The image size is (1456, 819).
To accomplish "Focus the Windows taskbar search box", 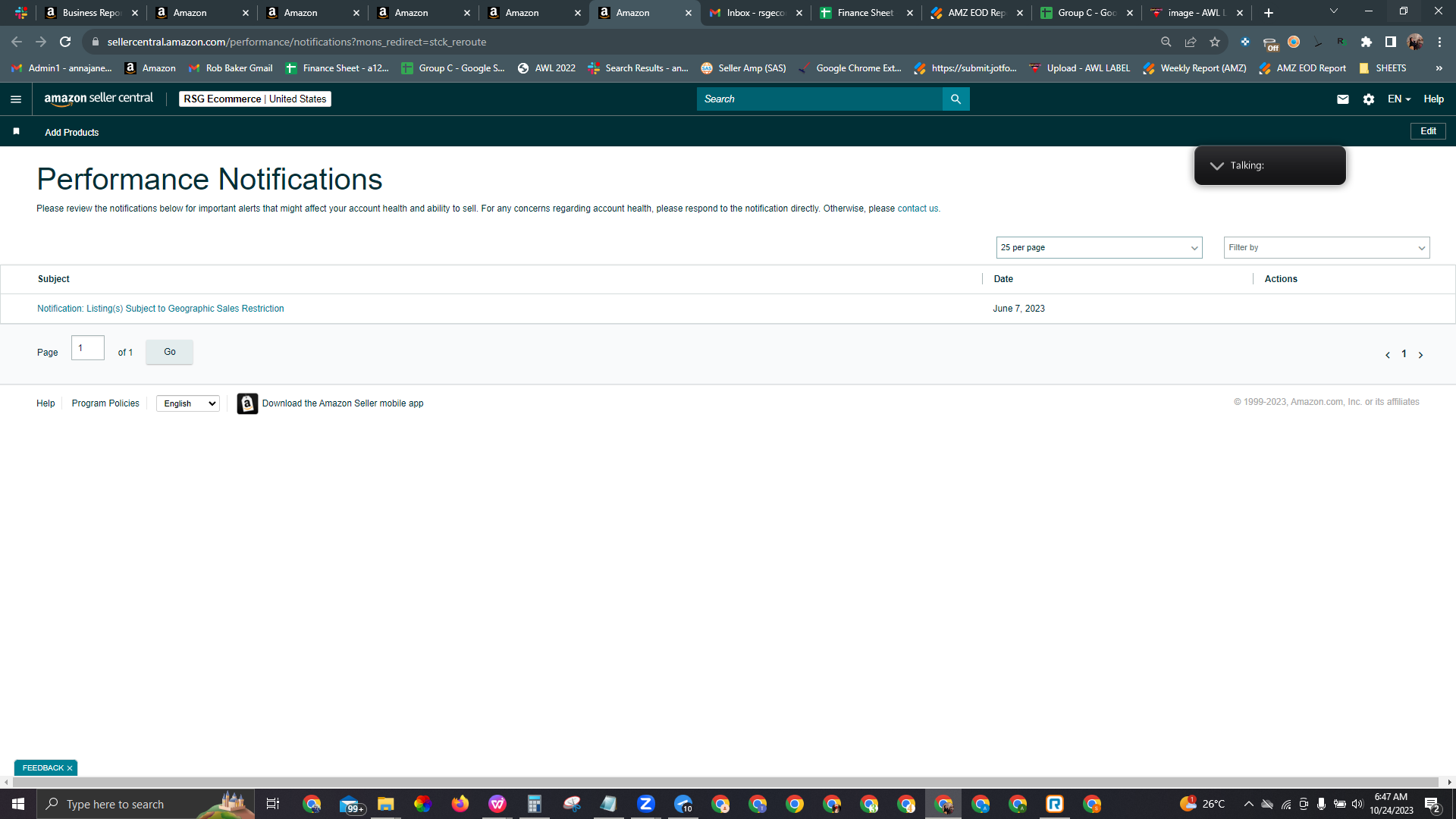I will [146, 804].
